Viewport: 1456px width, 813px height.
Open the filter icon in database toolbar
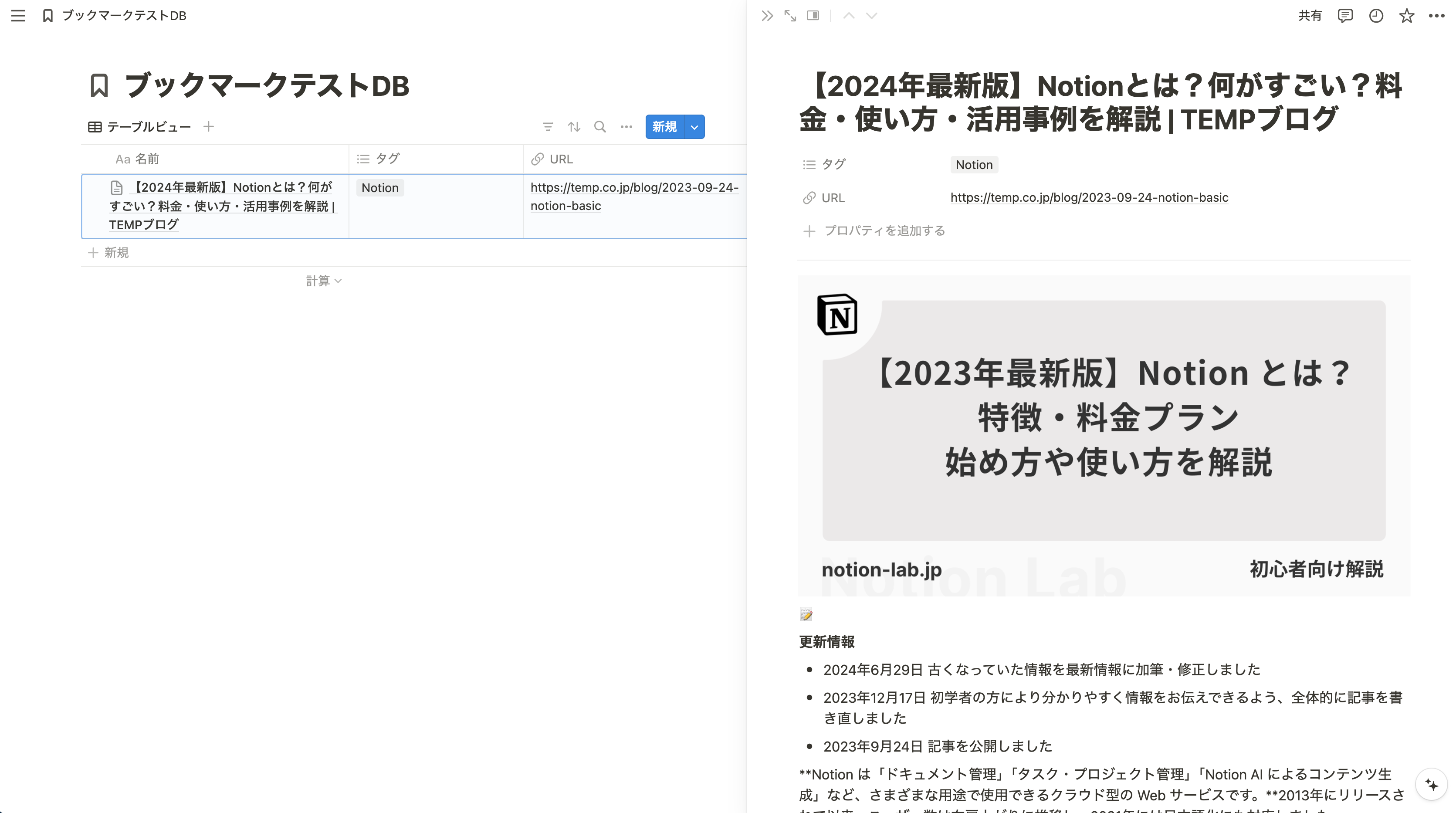(548, 127)
